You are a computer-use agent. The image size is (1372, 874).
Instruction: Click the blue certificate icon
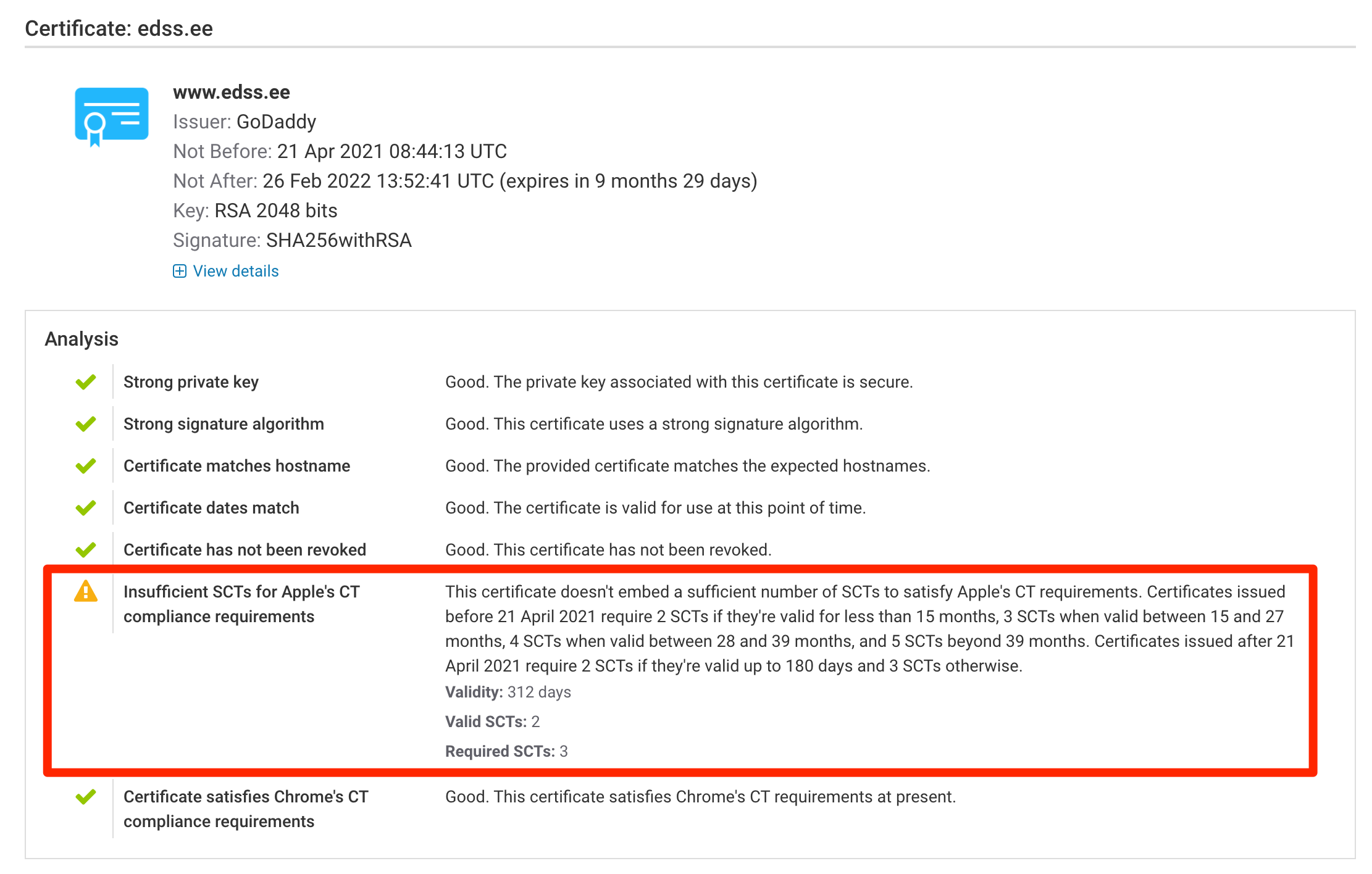pos(112,117)
